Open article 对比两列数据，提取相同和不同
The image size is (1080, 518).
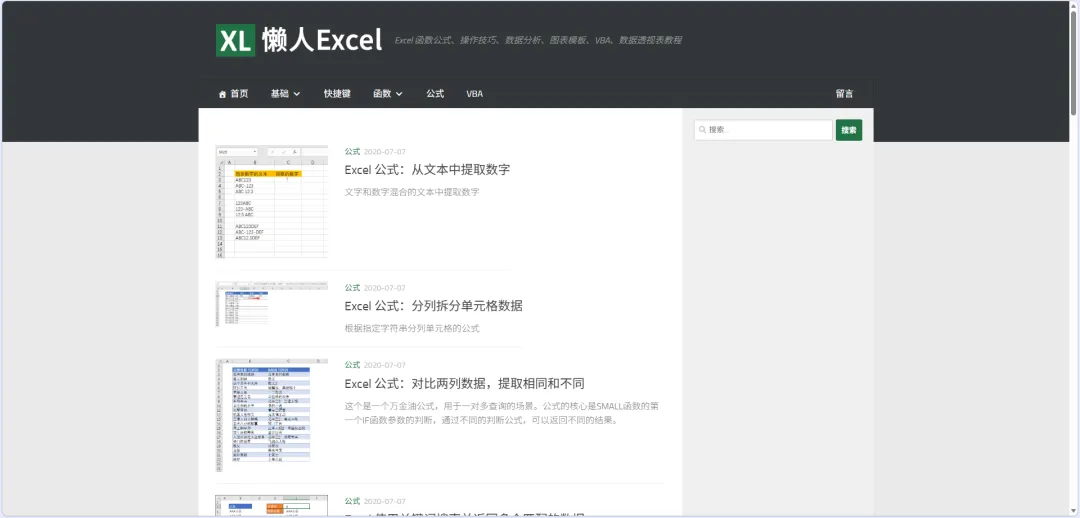[464, 383]
